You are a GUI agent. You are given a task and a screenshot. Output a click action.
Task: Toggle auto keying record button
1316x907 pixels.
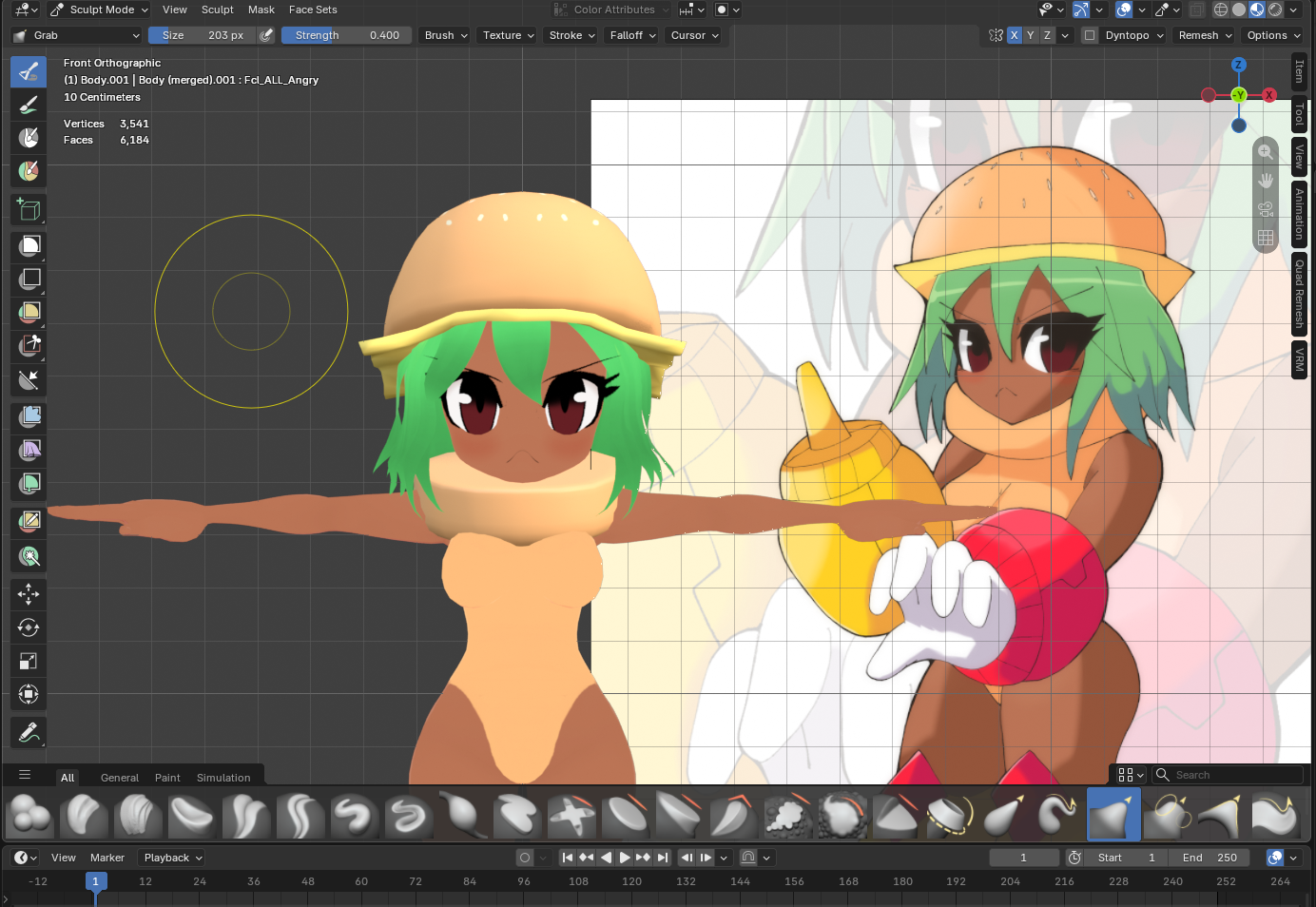click(x=524, y=858)
